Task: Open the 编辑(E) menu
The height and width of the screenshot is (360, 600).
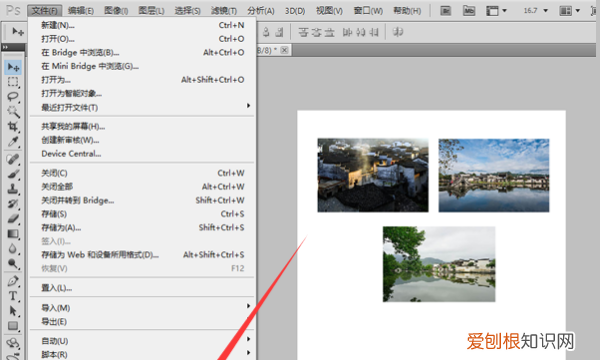Action: pyautogui.click(x=81, y=11)
